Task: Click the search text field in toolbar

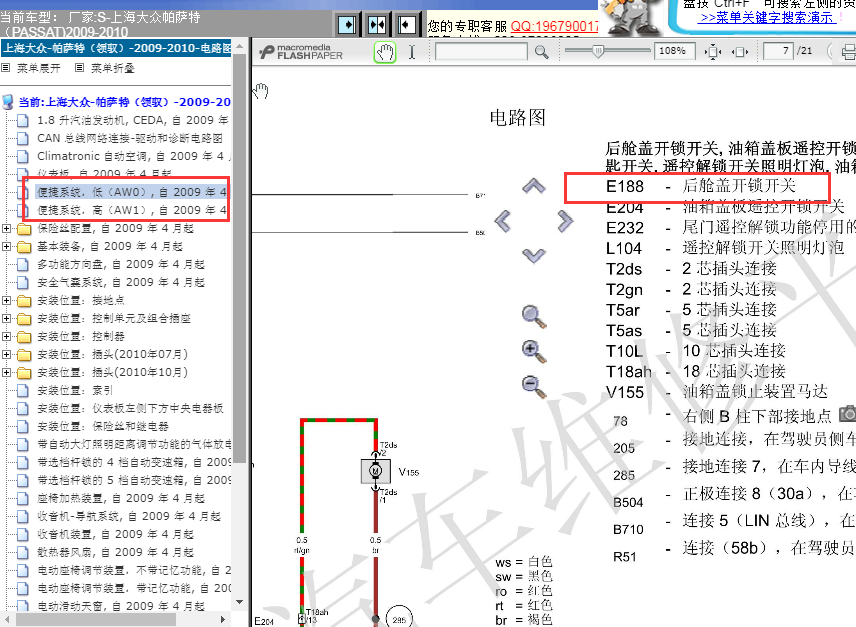Action: tap(481, 52)
